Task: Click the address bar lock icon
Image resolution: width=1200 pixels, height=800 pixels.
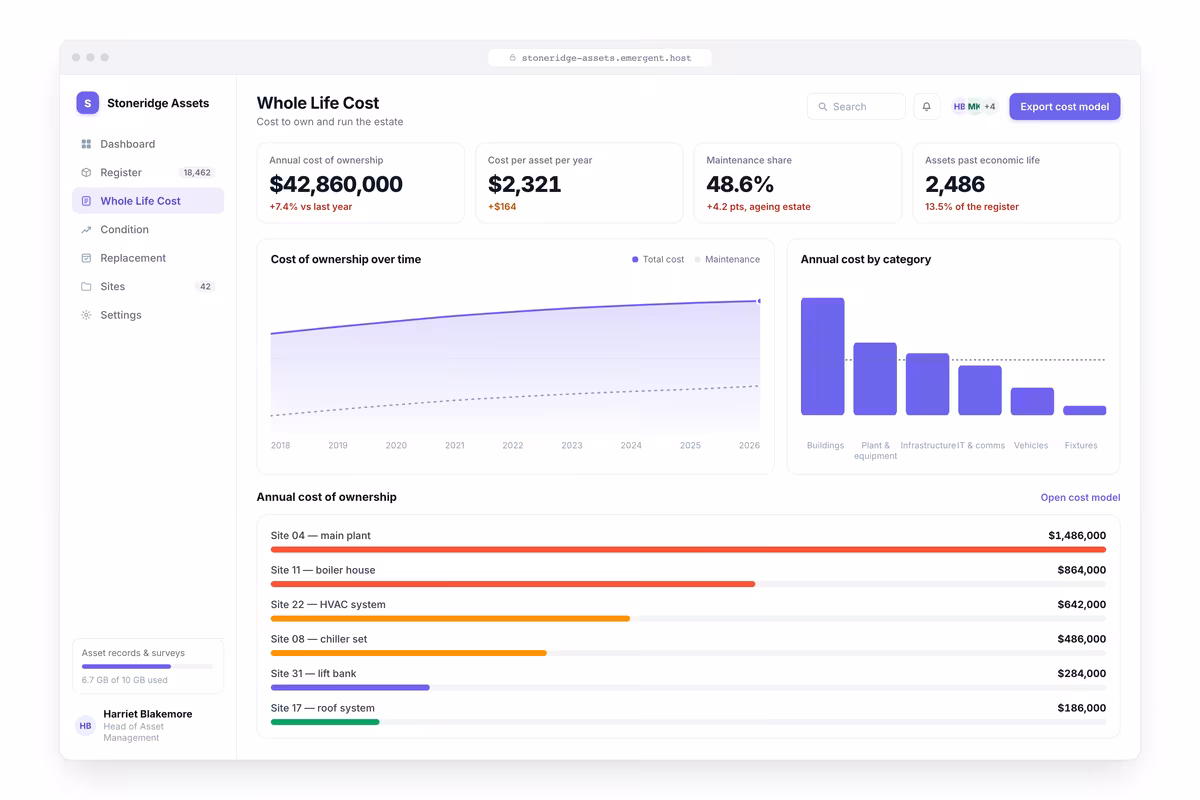Action: point(513,58)
